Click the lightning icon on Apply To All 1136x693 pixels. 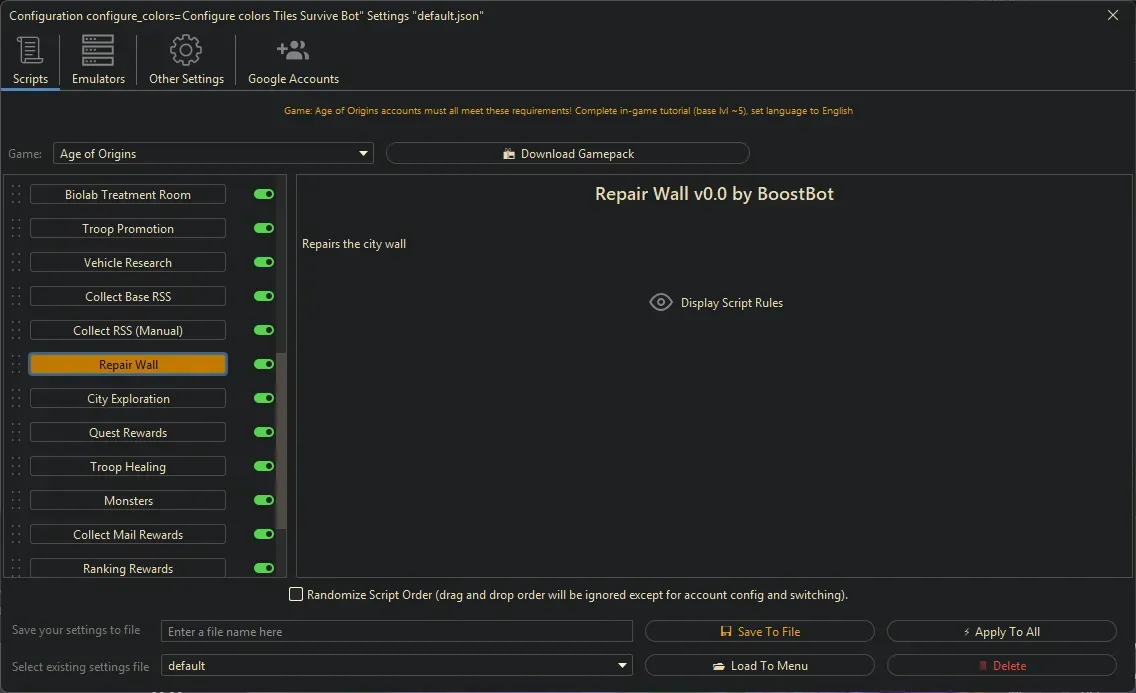(x=967, y=631)
